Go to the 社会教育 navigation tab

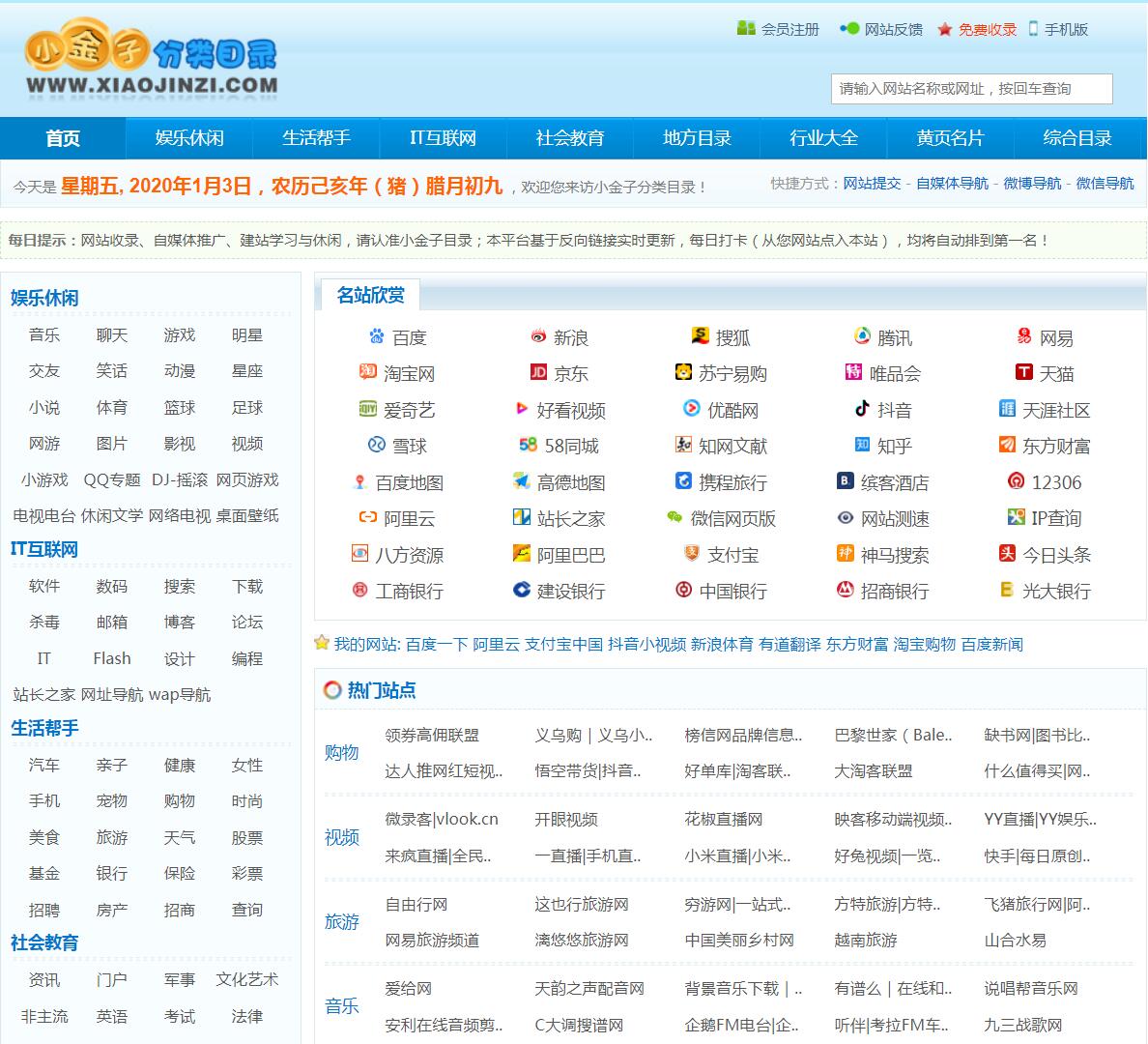pos(569,137)
